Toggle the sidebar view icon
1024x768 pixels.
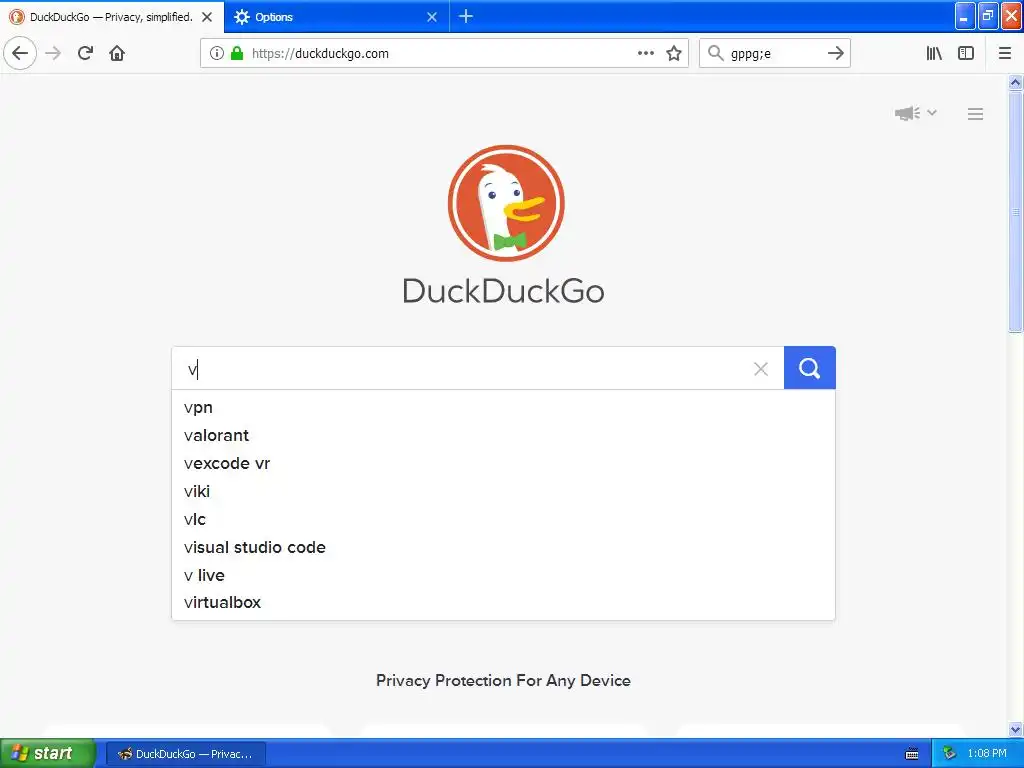(966, 53)
